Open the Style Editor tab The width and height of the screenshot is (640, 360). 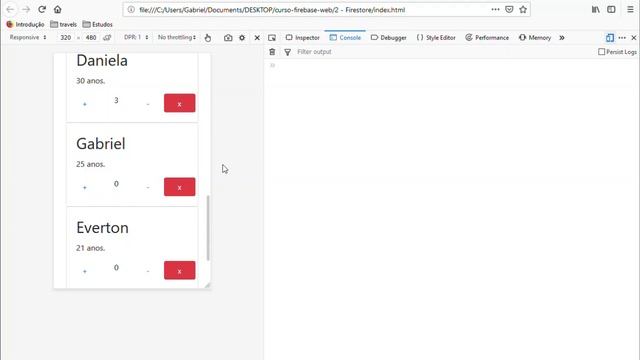point(436,38)
